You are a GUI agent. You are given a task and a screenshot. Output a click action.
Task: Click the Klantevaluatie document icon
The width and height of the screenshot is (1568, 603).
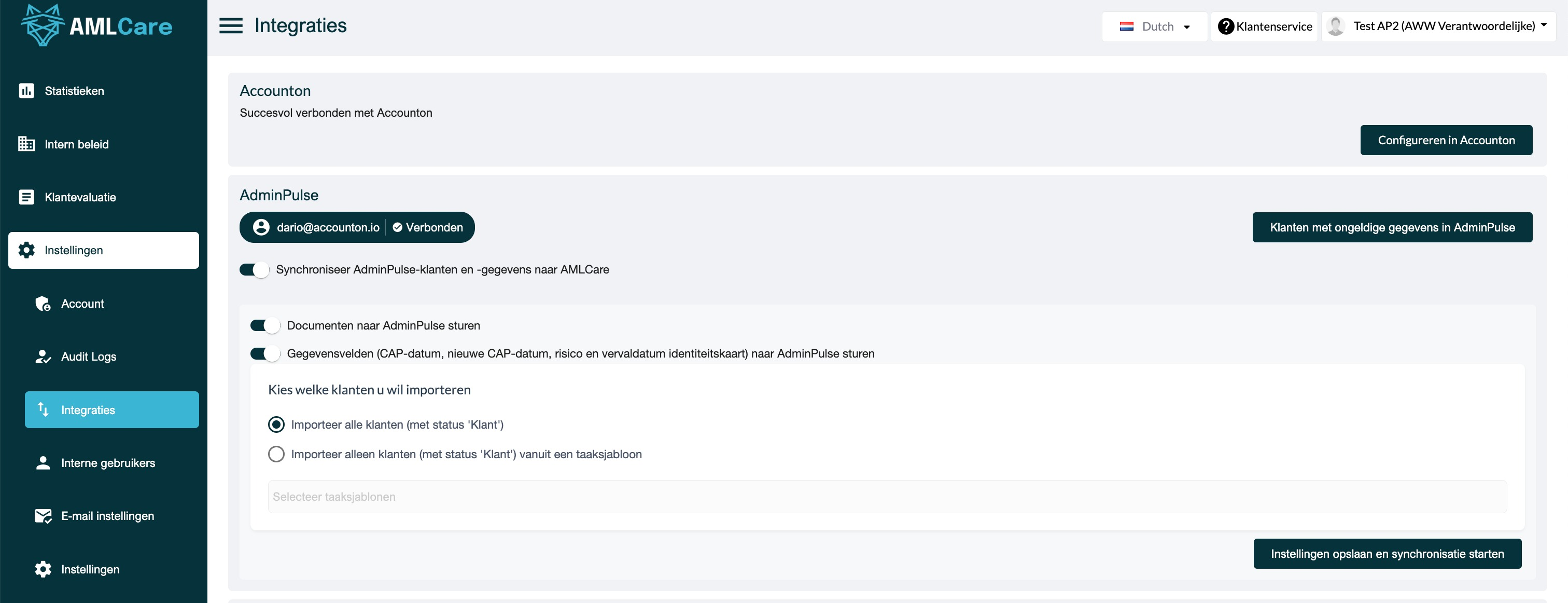(26, 197)
